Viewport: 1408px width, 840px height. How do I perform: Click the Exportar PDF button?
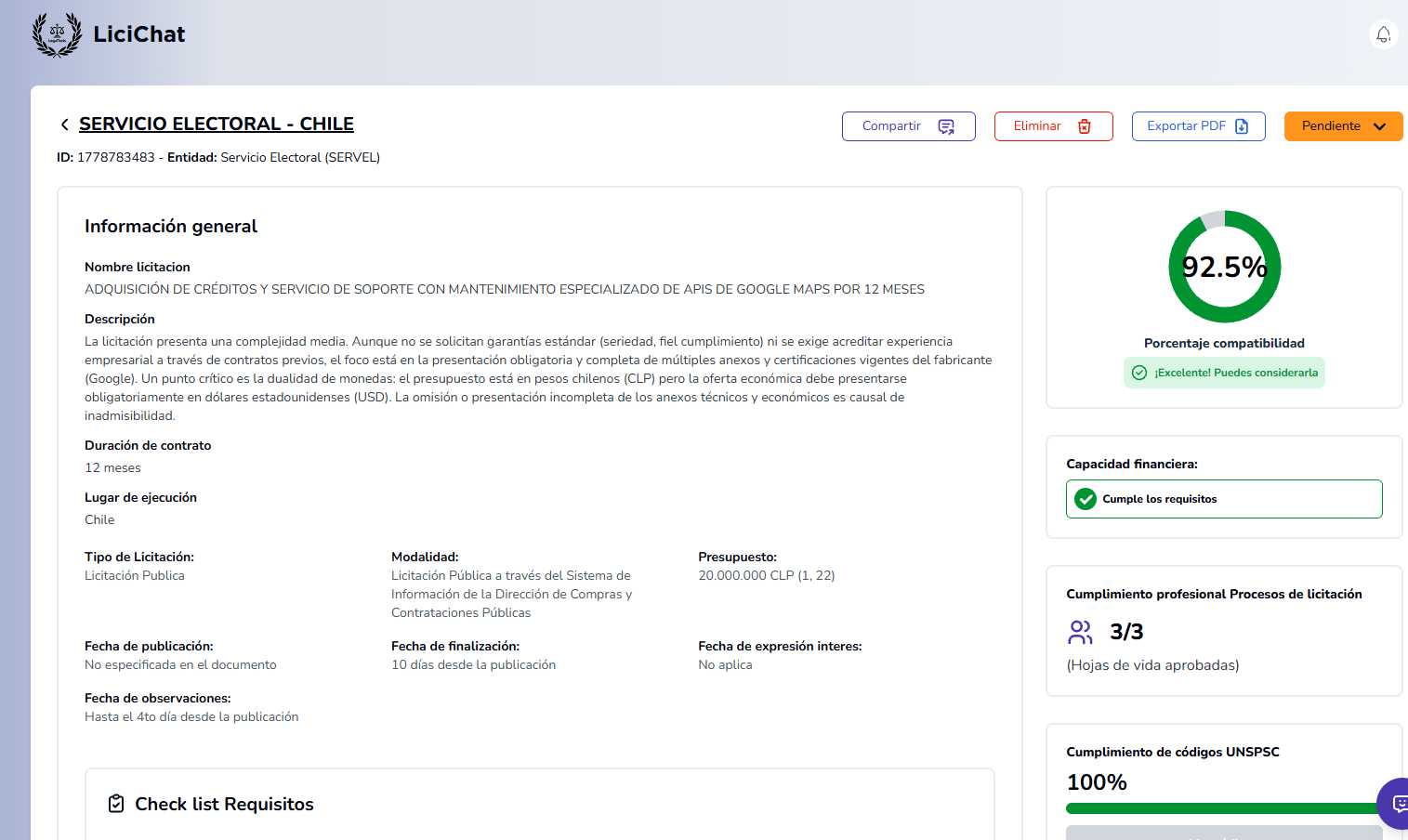pos(1198,126)
